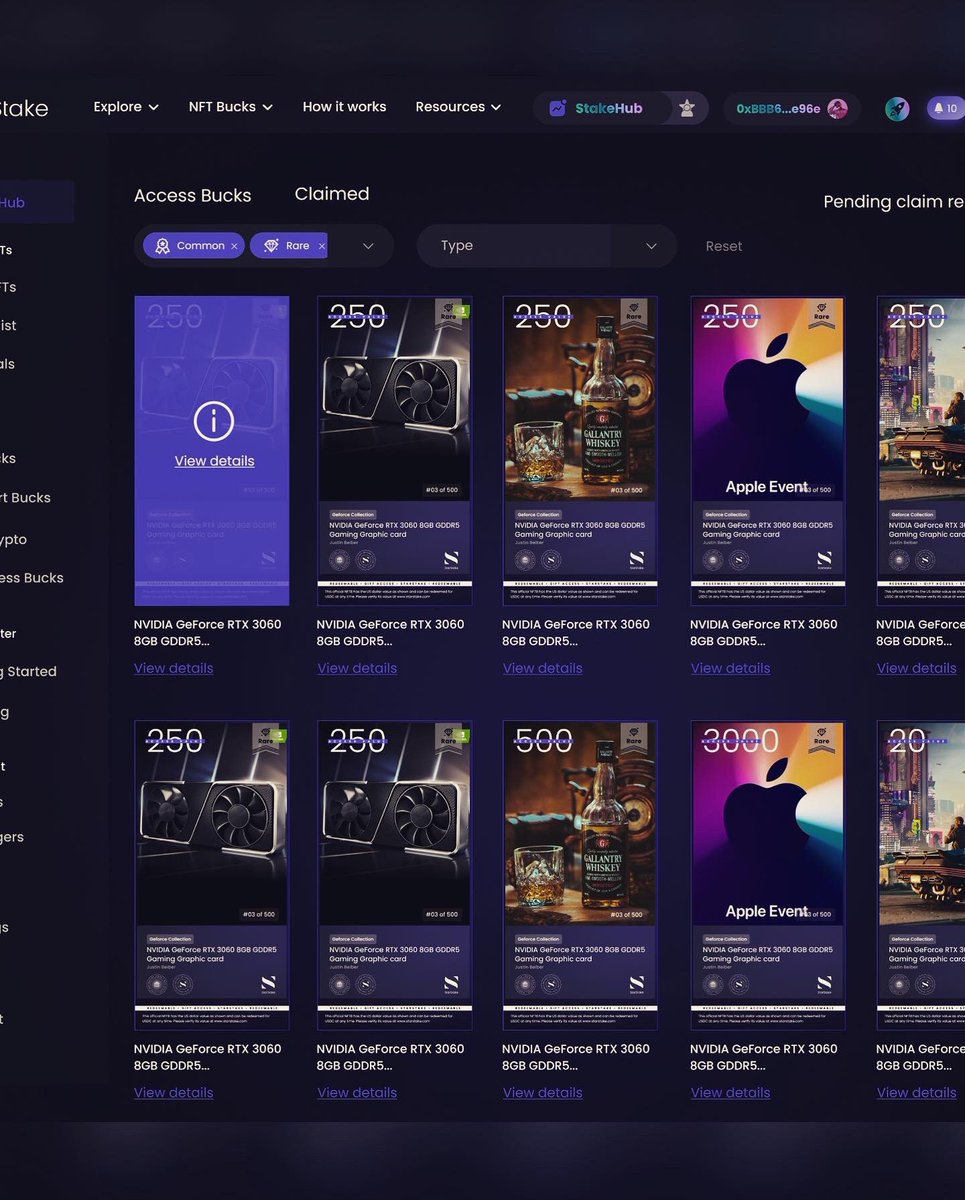Expand the Resources navigation dropdown
Screen dimensions: 965x1200
click(x=458, y=107)
